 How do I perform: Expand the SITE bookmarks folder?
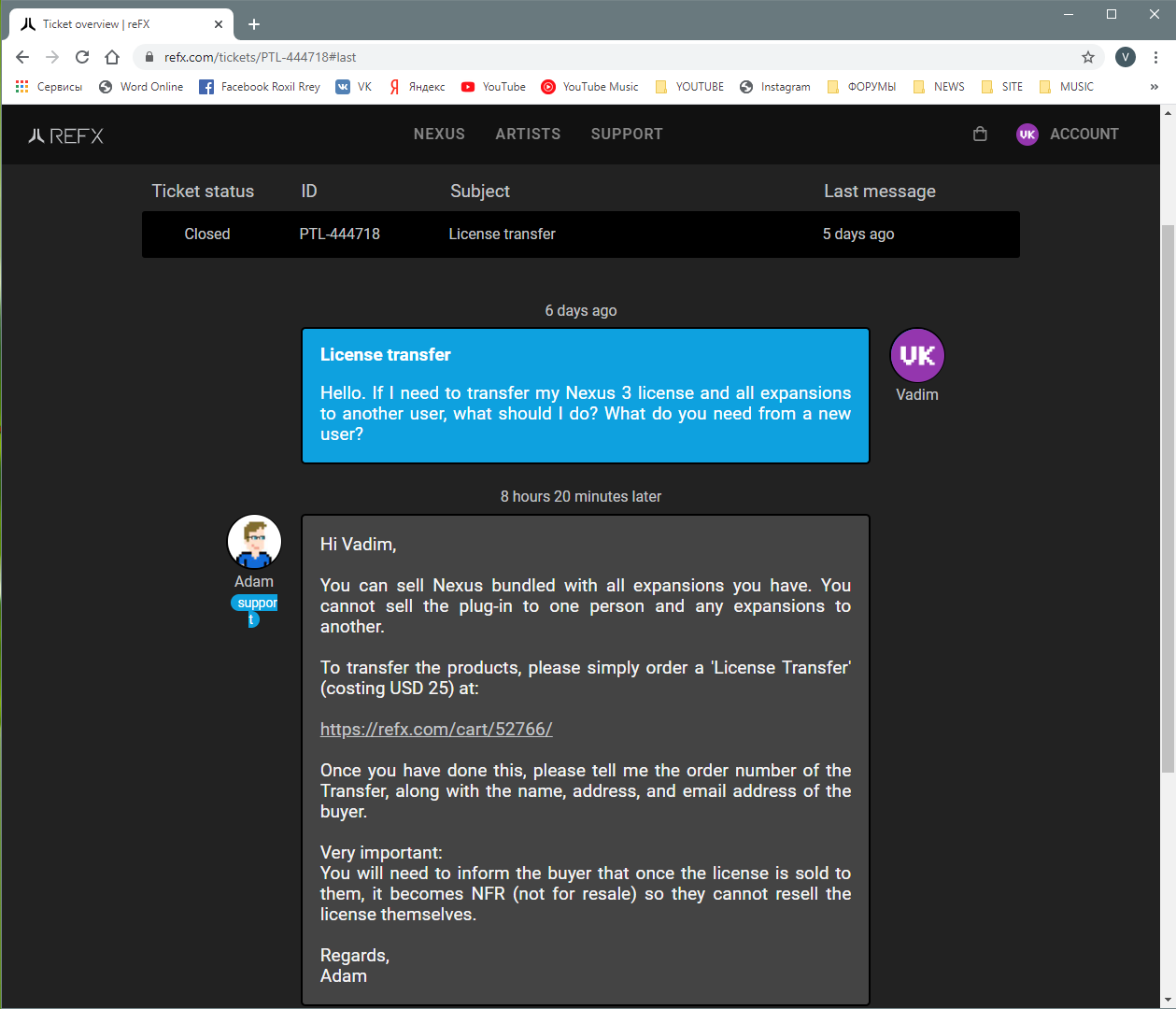(x=1001, y=87)
